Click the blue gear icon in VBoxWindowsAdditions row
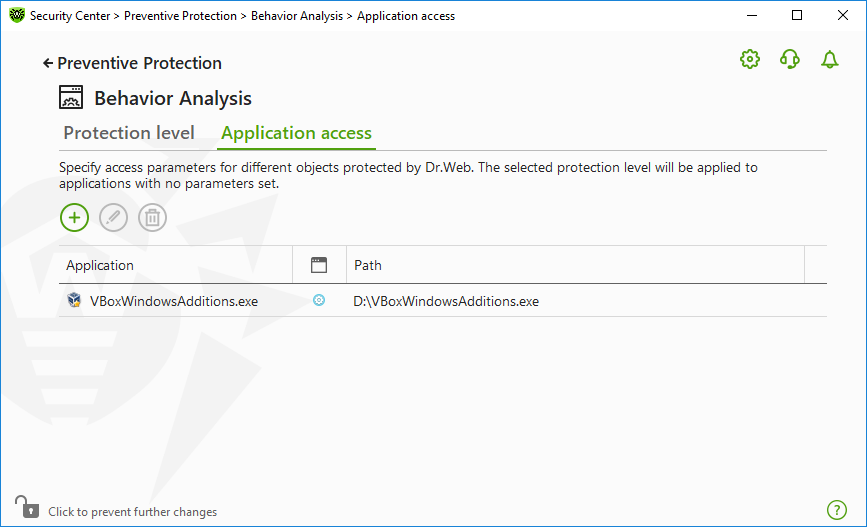This screenshot has width=867, height=527. coord(319,300)
